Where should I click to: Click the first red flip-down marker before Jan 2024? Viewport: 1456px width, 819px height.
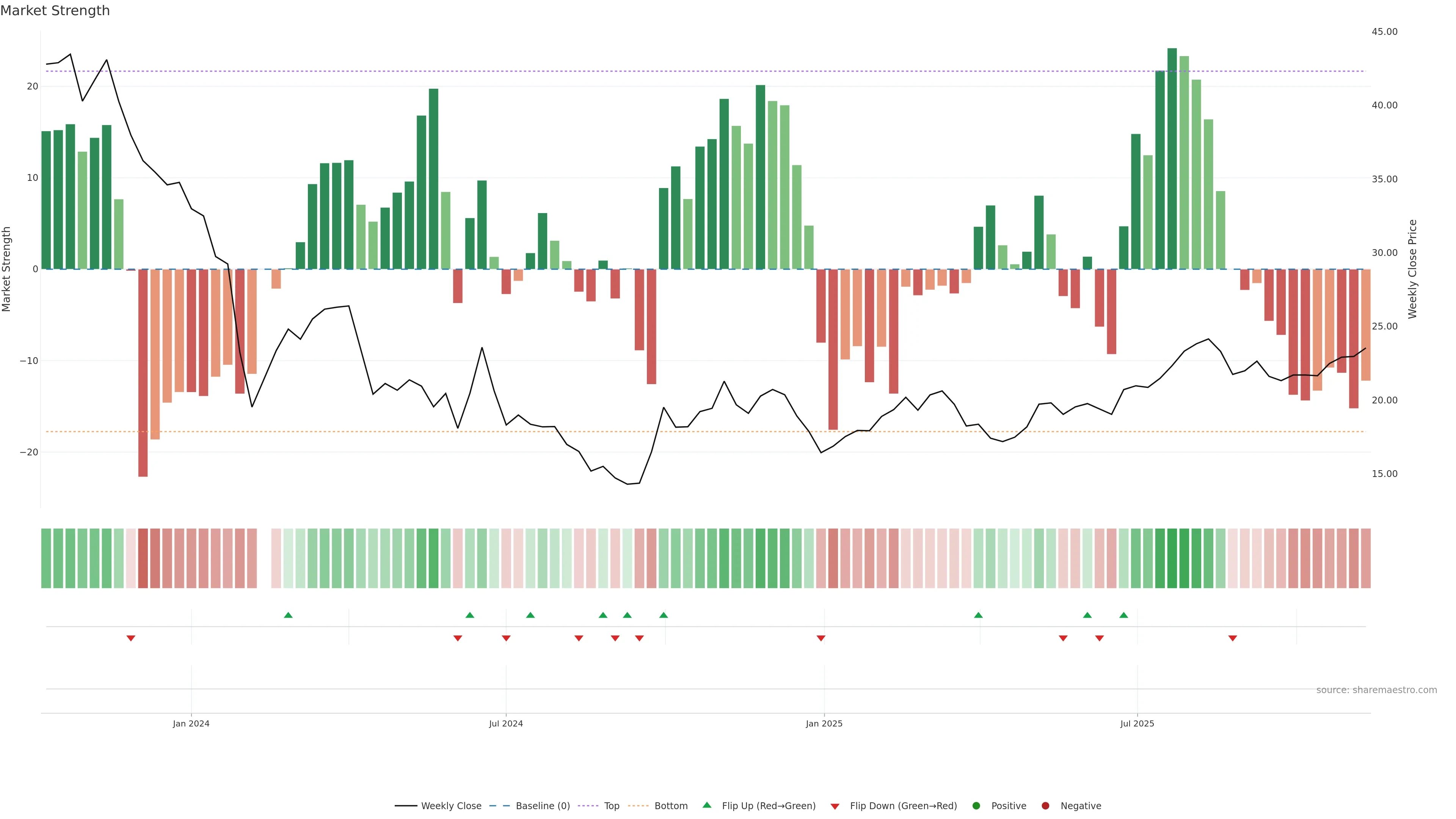[130, 638]
